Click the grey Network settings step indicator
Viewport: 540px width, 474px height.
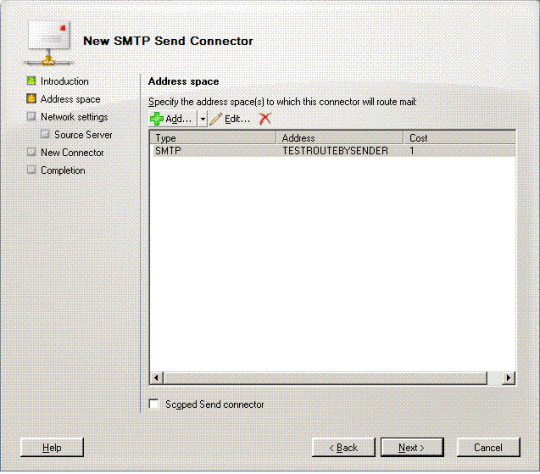pyautogui.click(x=31, y=116)
